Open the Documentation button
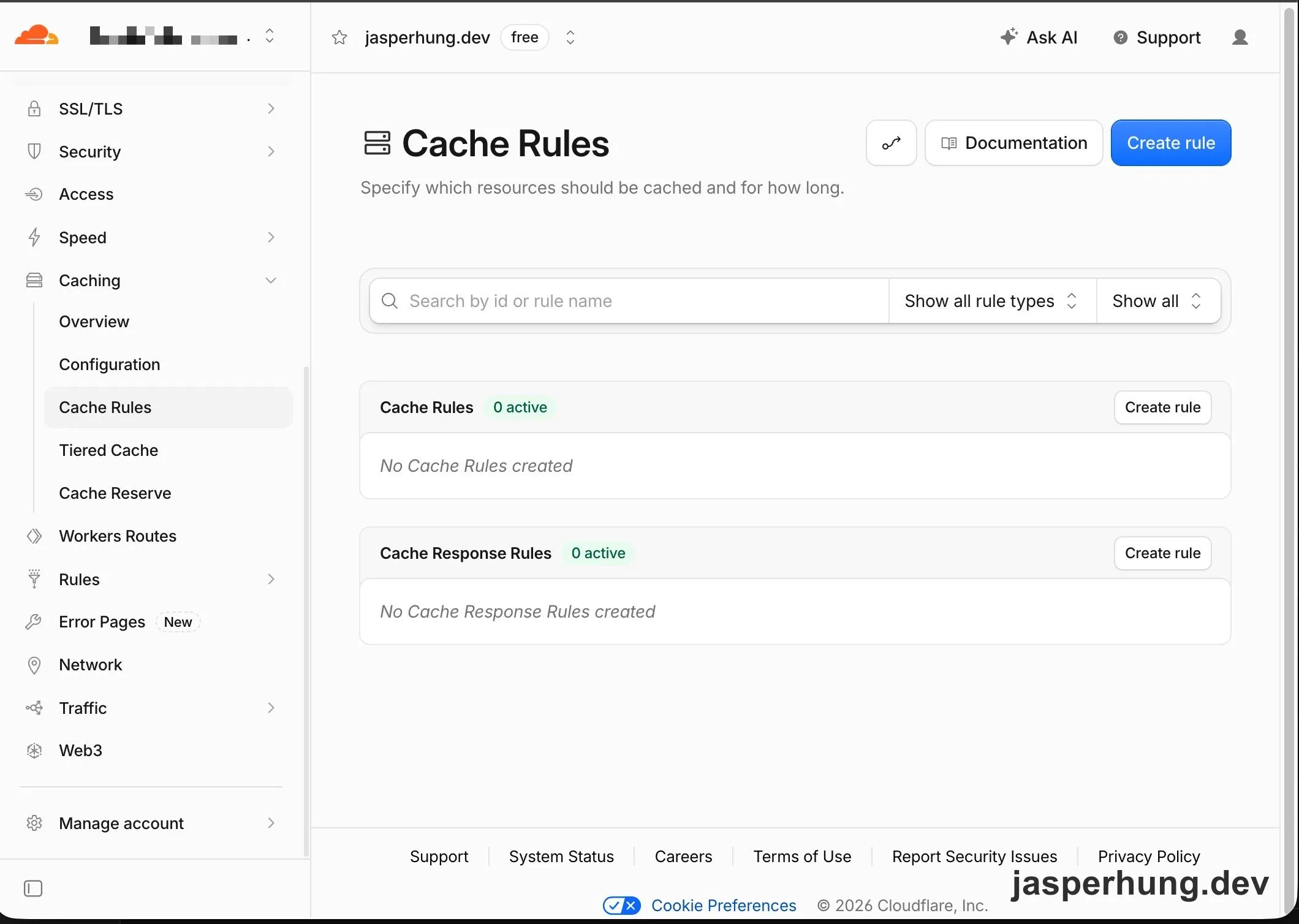1299x924 pixels. coord(1013,143)
